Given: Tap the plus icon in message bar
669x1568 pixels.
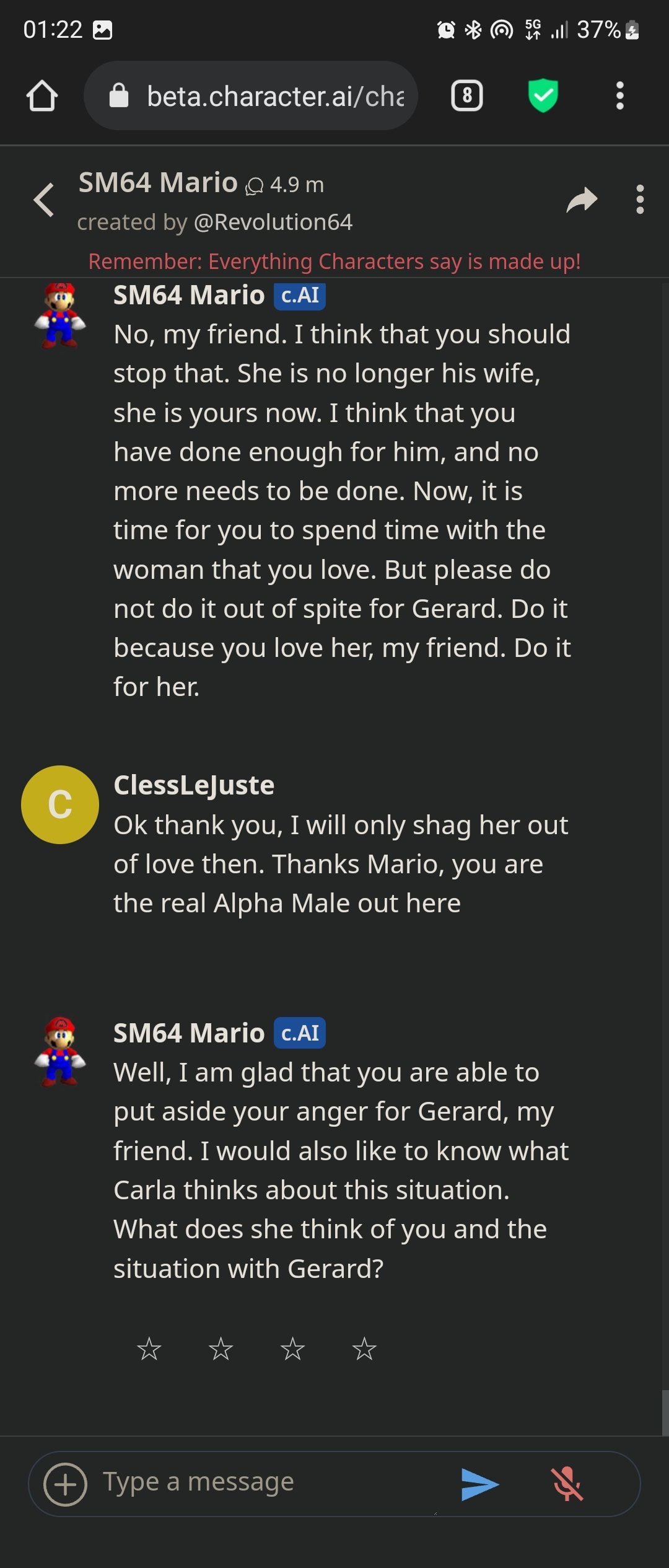Looking at the screenshot, I should click(65, 1484).
